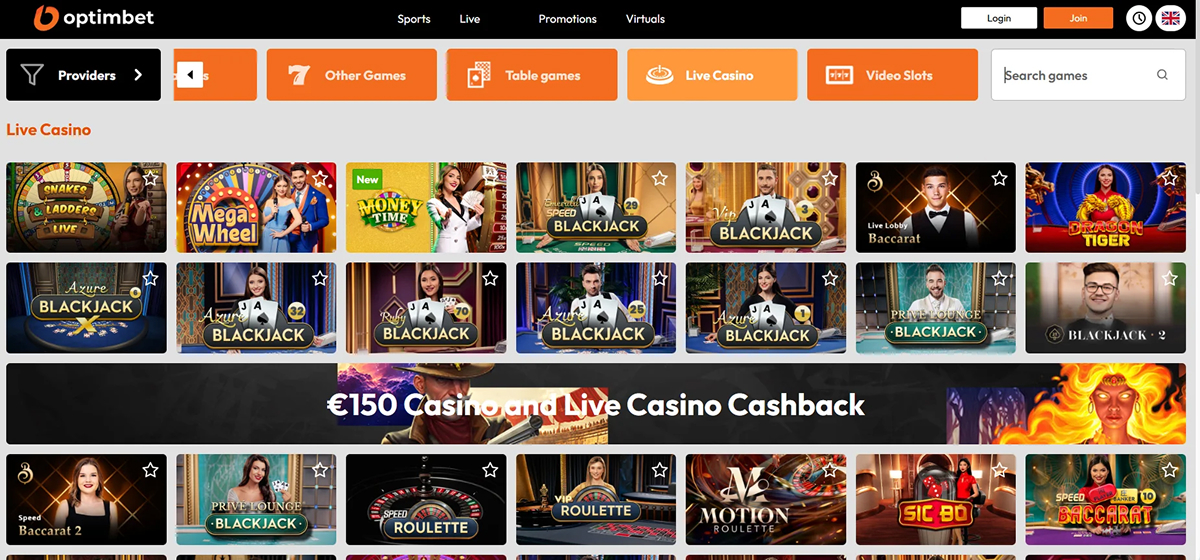Open the Other Games category

pyautogui.click(x=352, y=75)
